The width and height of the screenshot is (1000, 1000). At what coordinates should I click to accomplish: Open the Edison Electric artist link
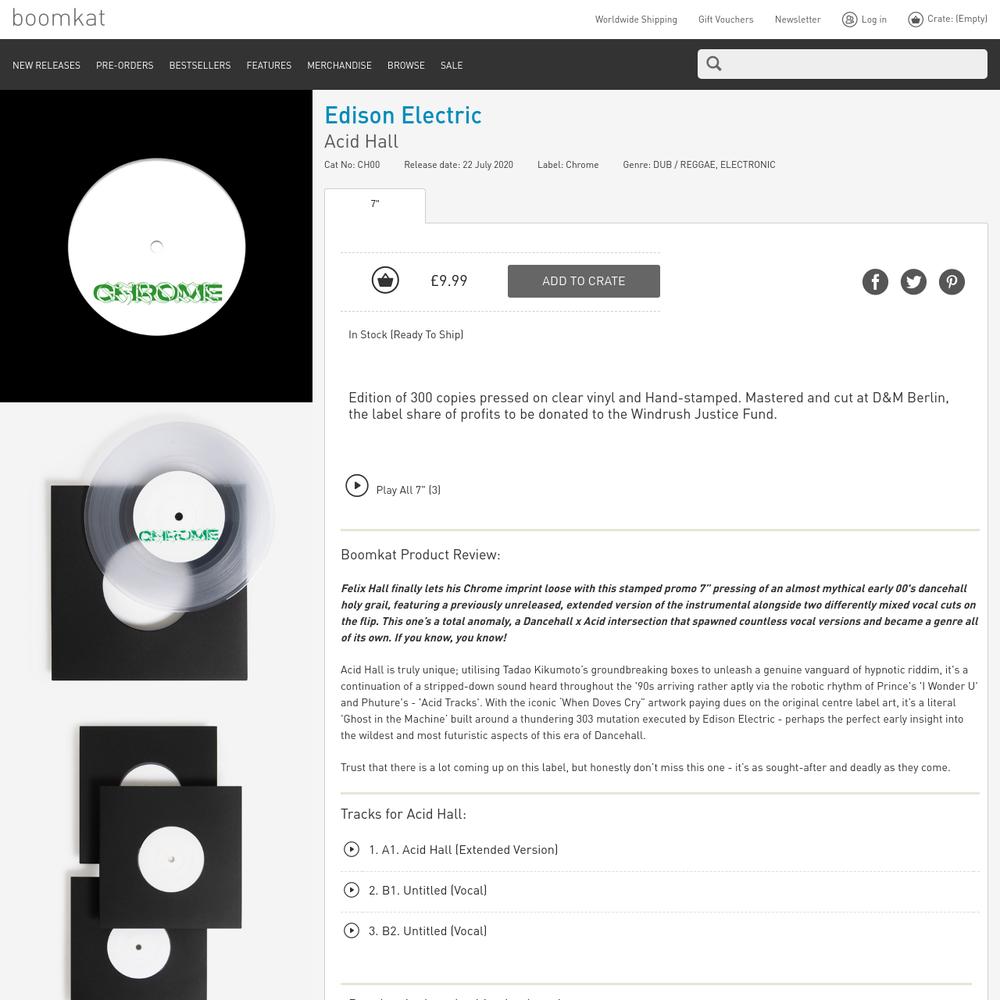pos(403,115)
